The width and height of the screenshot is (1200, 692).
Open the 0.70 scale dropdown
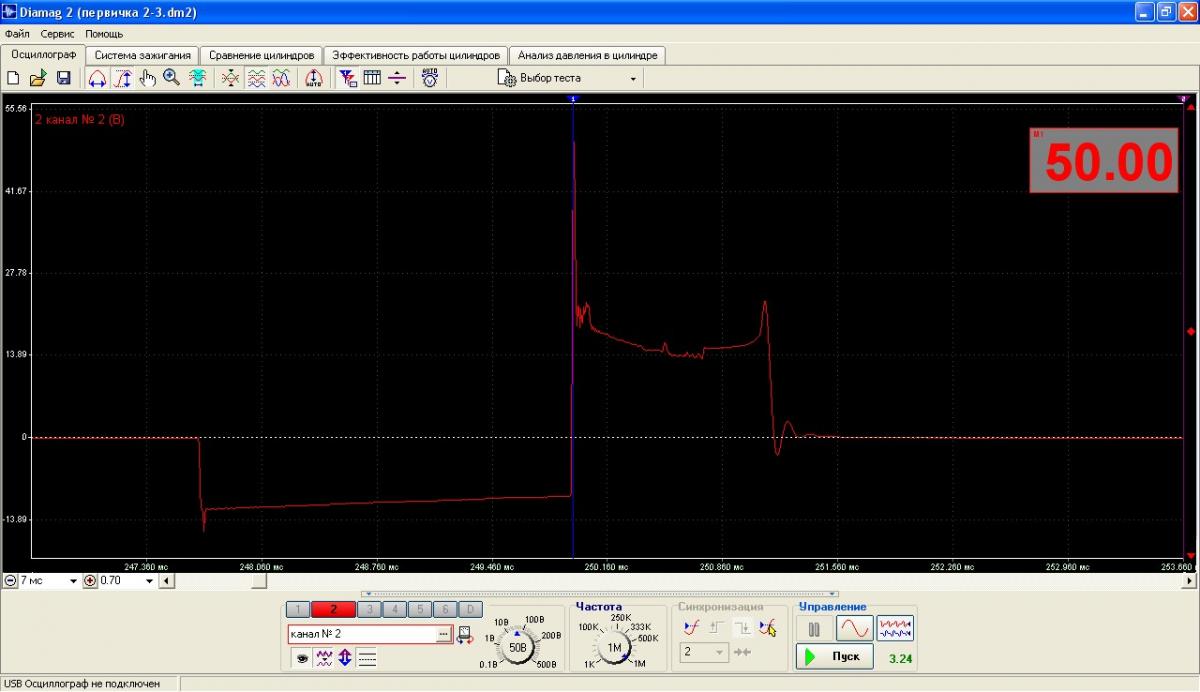click(150, 581)
